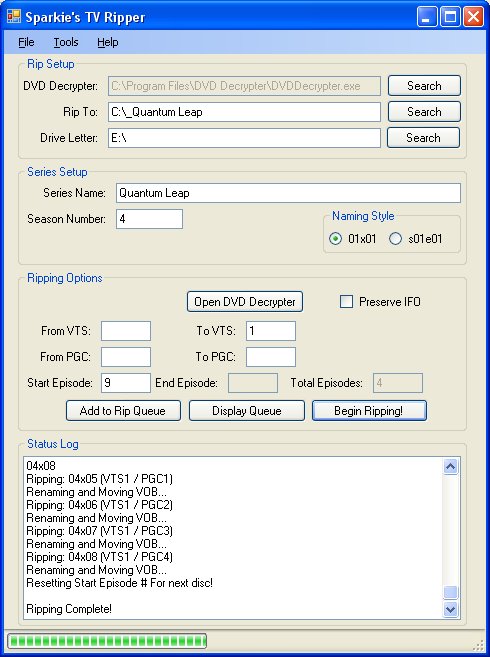Click Search next to DVD Decrypter path

click(x=424, y=86)
